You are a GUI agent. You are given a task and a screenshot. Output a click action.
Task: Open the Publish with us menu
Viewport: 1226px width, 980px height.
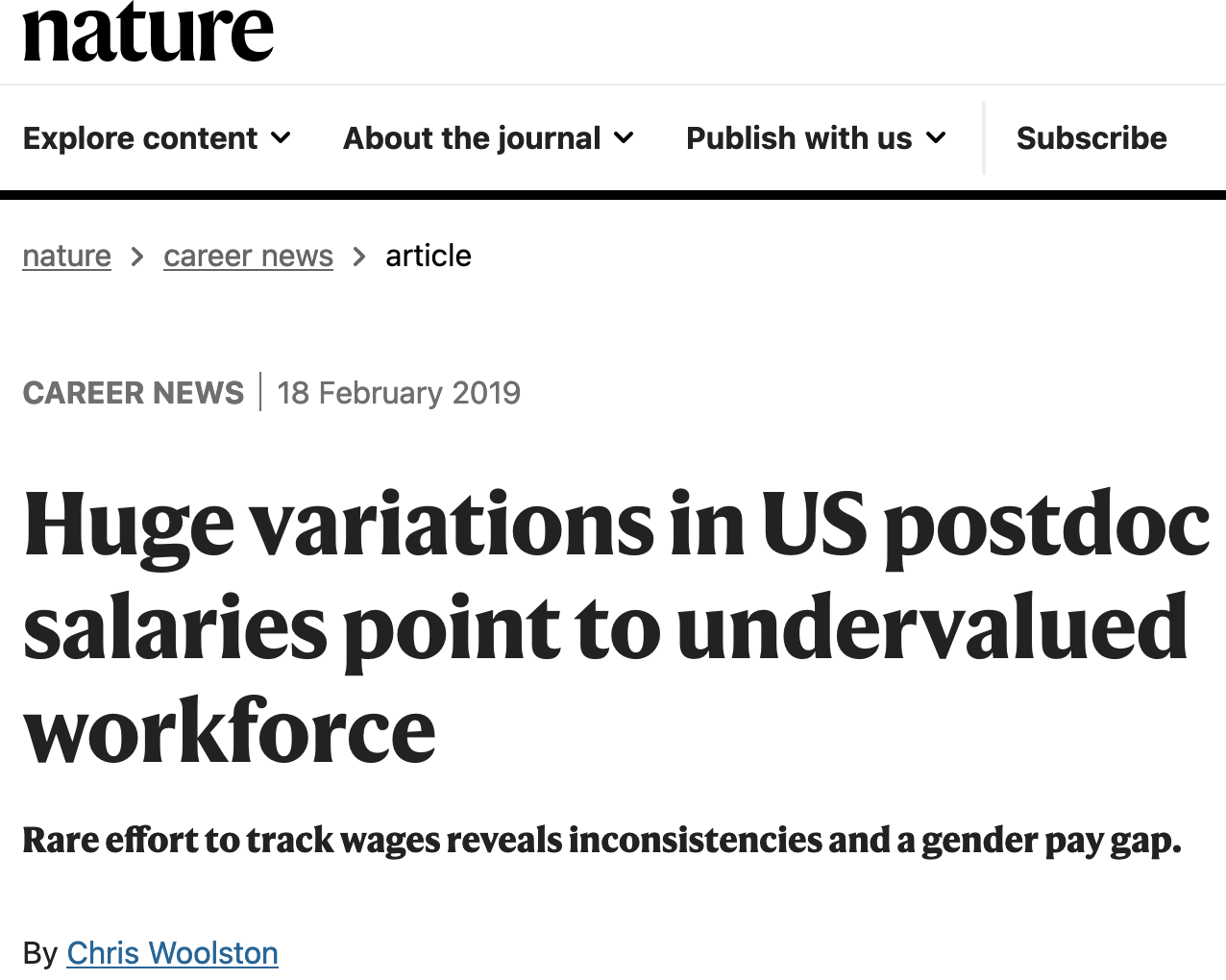[x=798, y=138]
